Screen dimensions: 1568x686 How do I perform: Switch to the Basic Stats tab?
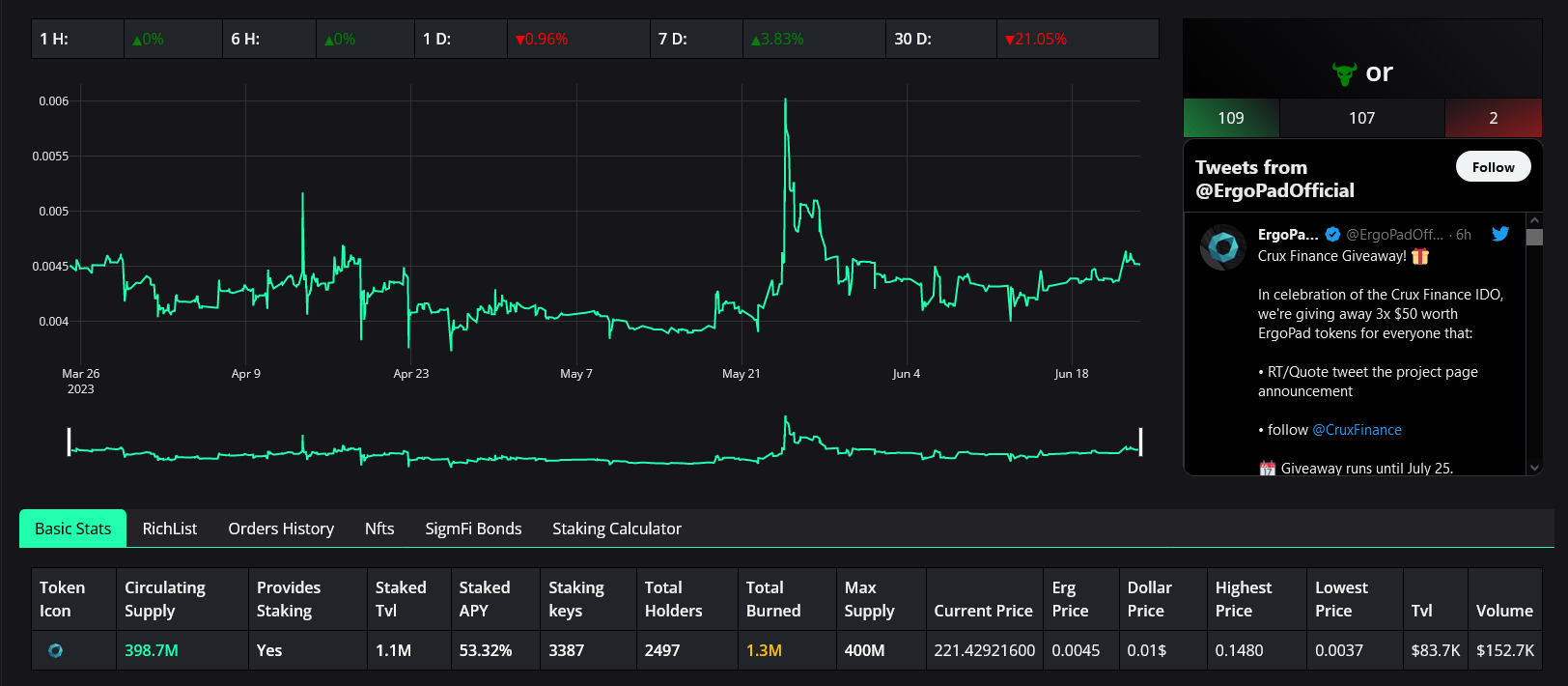(73, 529)
